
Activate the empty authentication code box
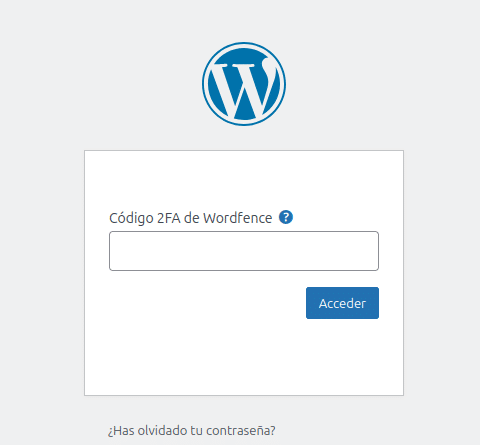click(x=244, y=251)
